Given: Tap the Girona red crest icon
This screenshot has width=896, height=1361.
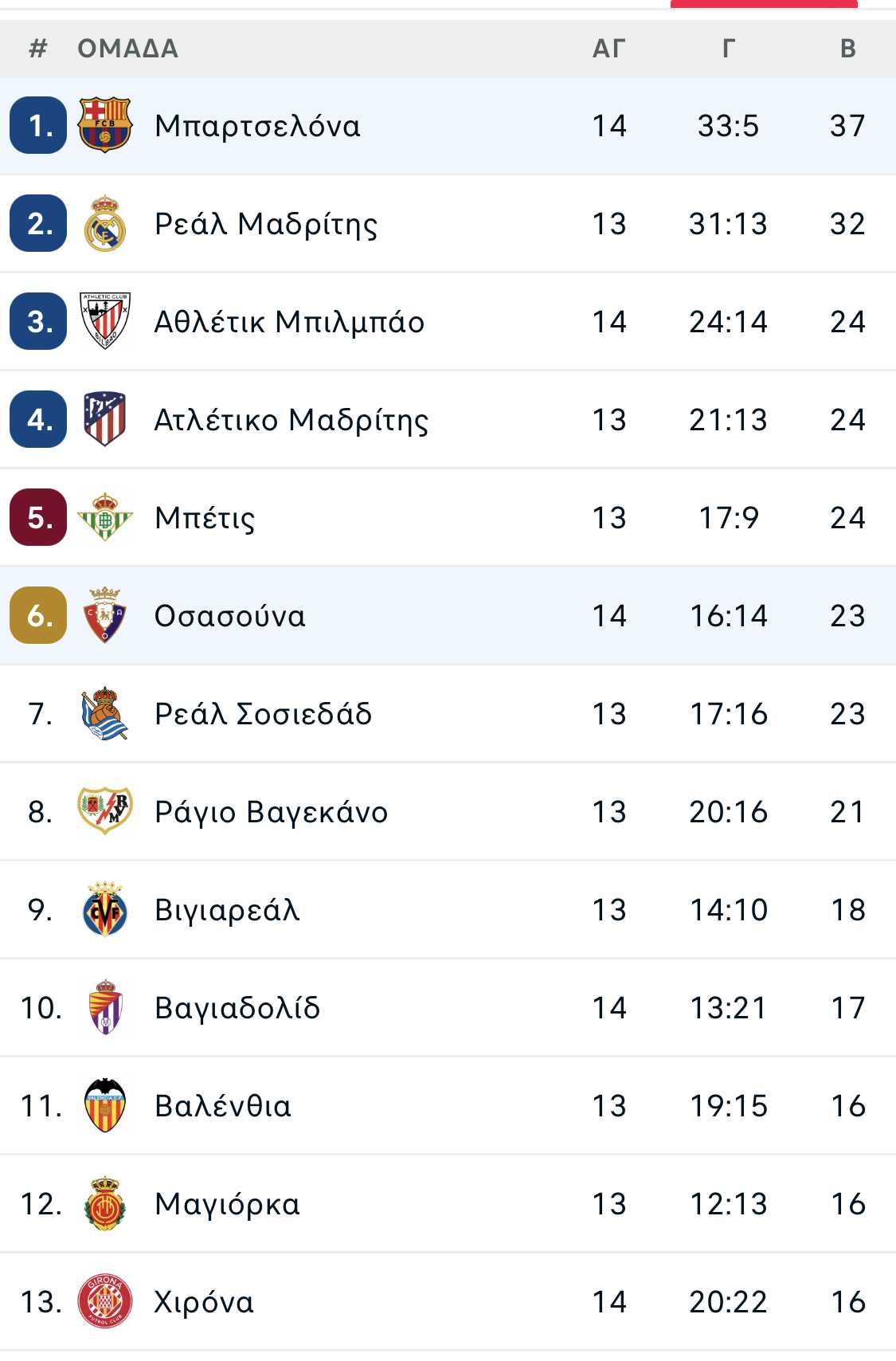Looking at the screenshot, I should click(104, 1301).
